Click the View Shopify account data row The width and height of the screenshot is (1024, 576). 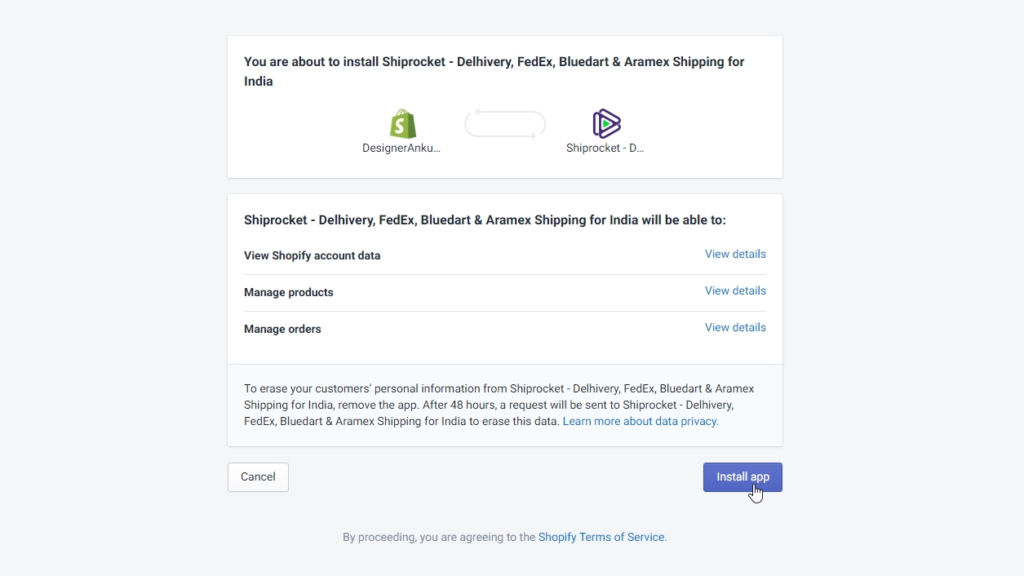[x=505, y=255]
